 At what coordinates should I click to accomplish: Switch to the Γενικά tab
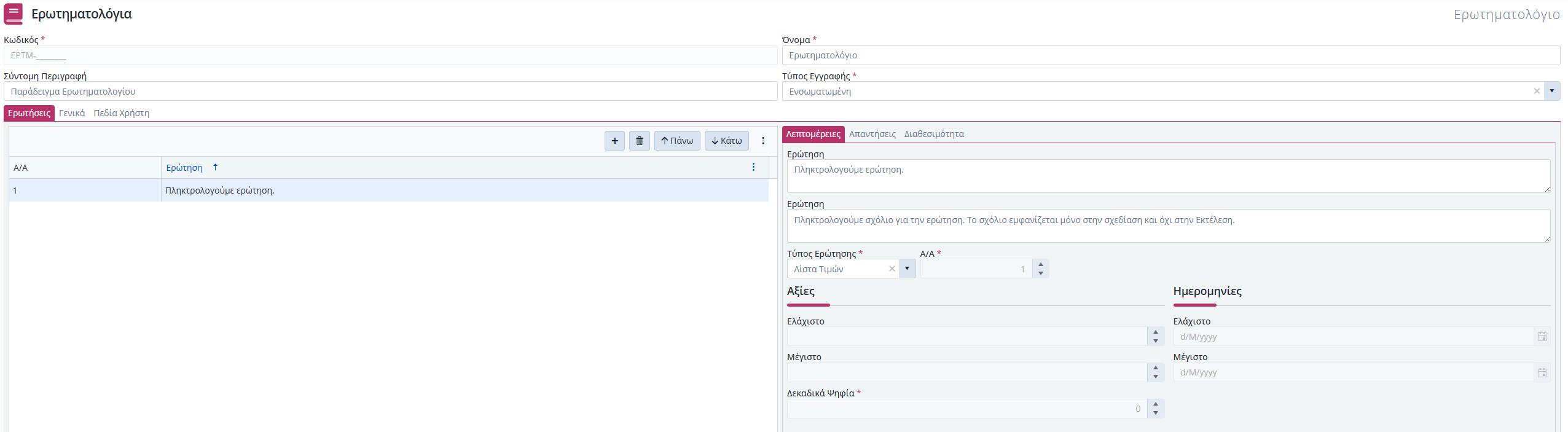[x=72, y=113]
